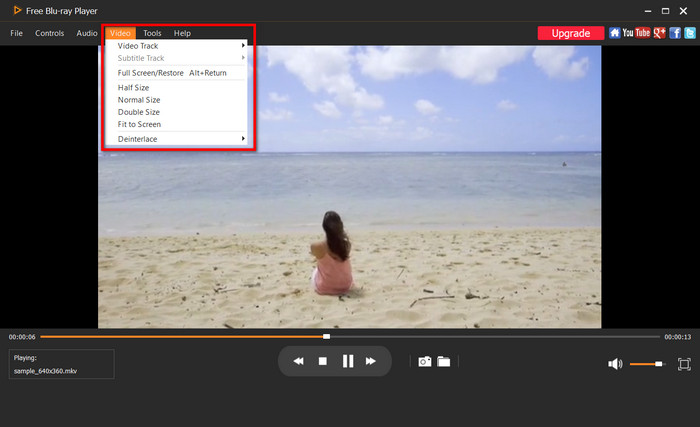Screen dimensions: 700x427
Task: Click the red Upgrade button
Action: point(571,33)
